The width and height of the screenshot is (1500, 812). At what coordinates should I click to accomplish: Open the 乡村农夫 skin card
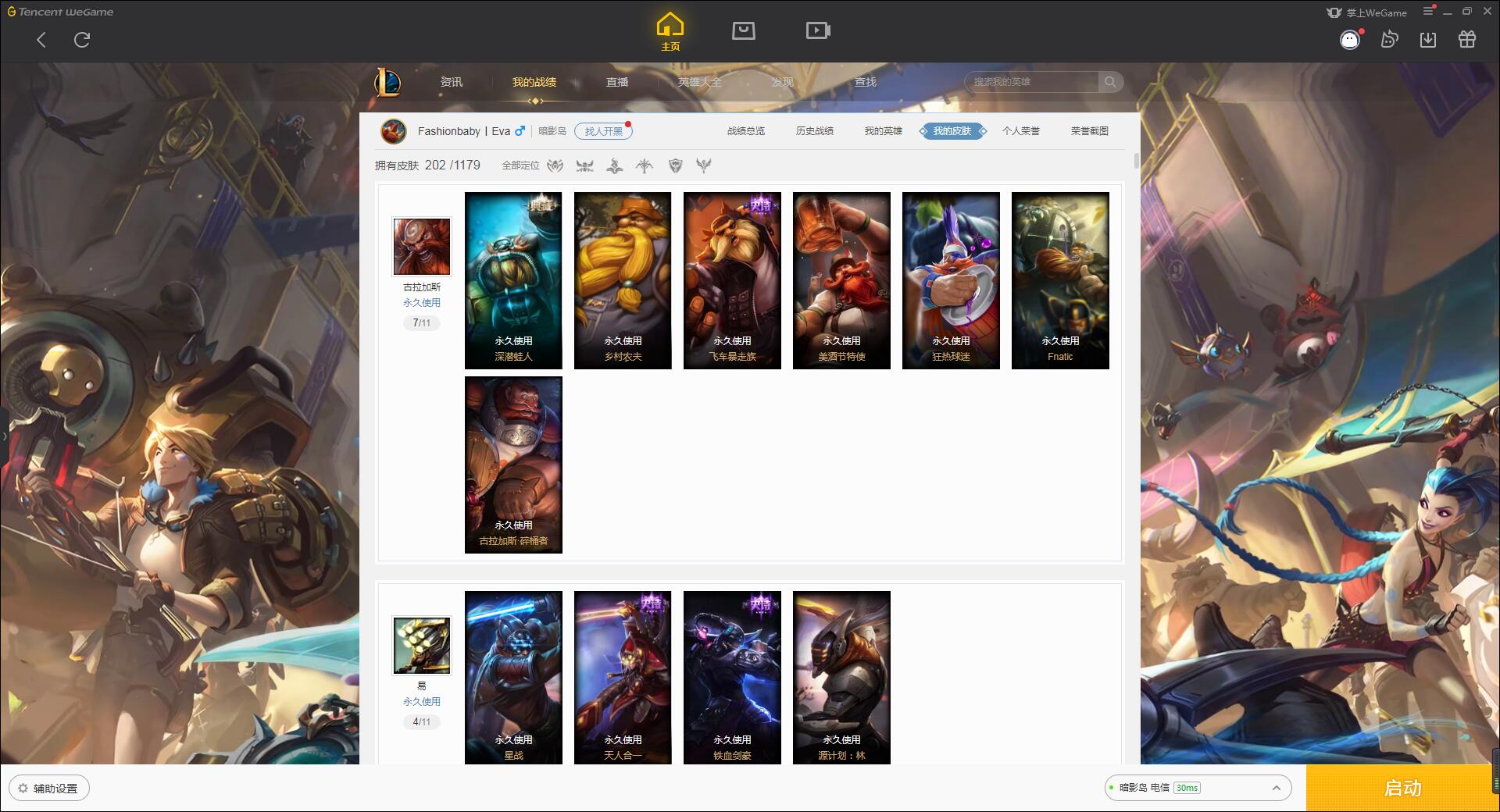[623, 280]
